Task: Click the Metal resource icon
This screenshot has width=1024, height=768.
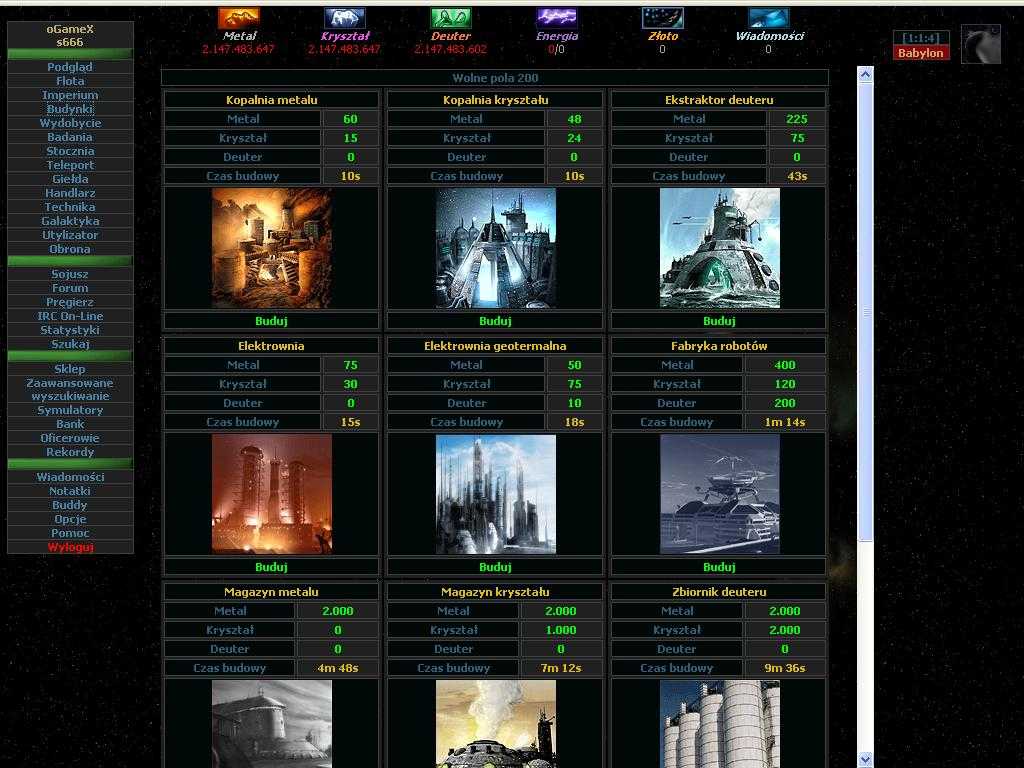Action: [238, 18]
